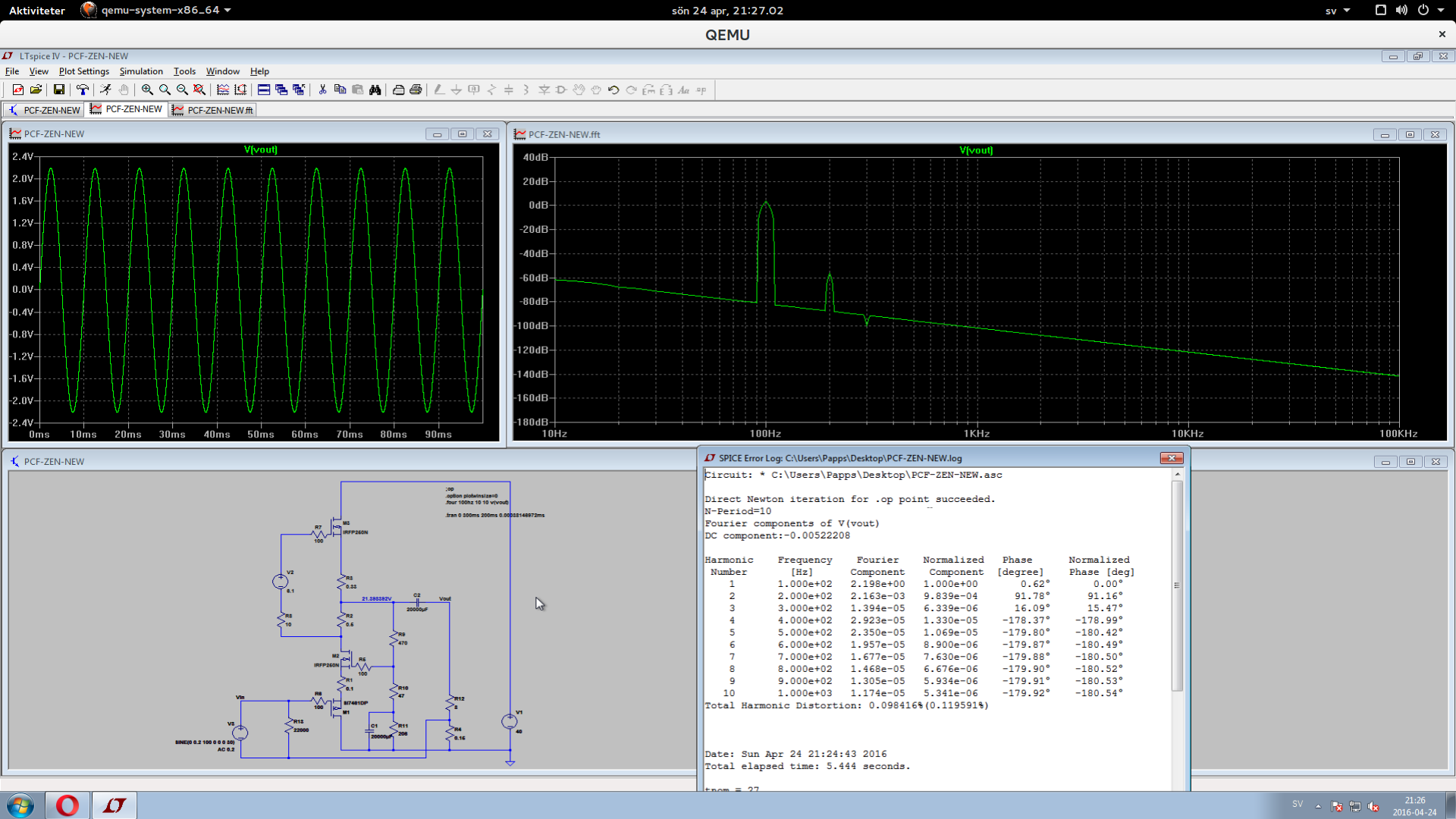Click the V(vout) trace label in waveform plot
This screenshot has height=819, width=1456.
click(x=261, y=149)
